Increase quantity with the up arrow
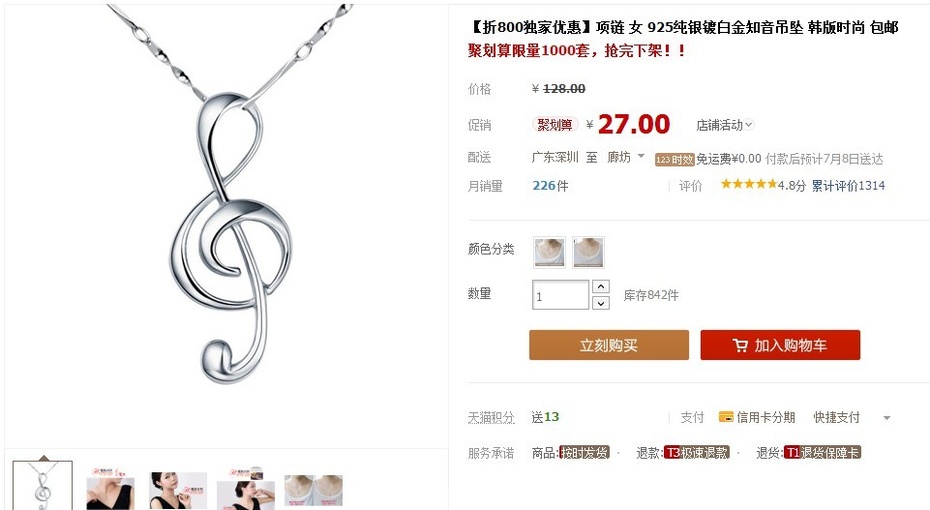 [601, 287]
